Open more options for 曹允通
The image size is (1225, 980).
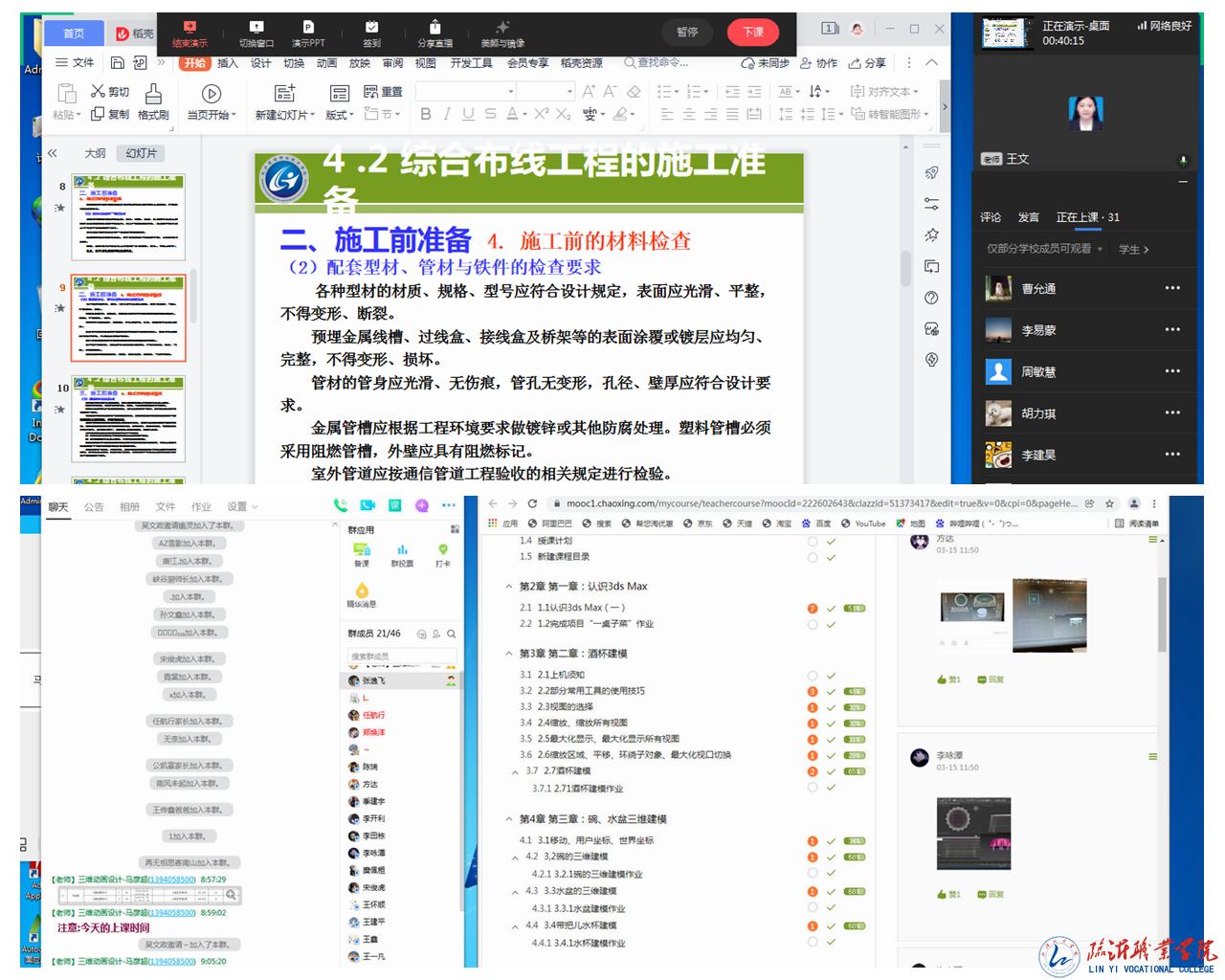[1172, 288]
